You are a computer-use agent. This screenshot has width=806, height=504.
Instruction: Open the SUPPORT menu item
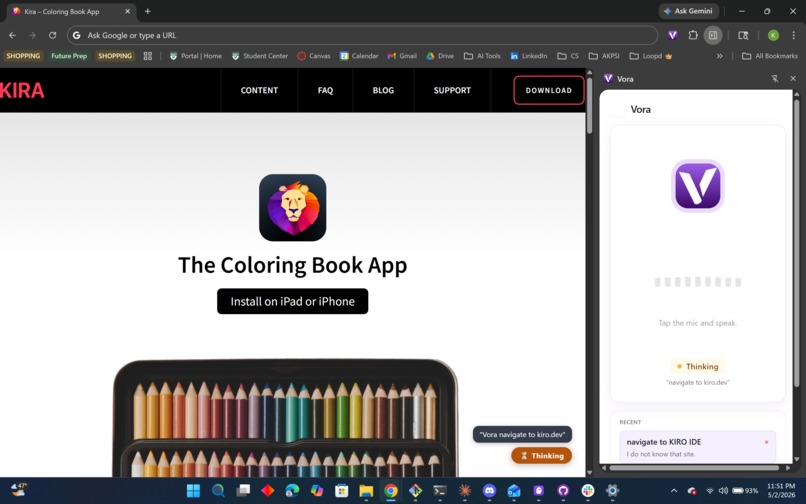point(452,90)
